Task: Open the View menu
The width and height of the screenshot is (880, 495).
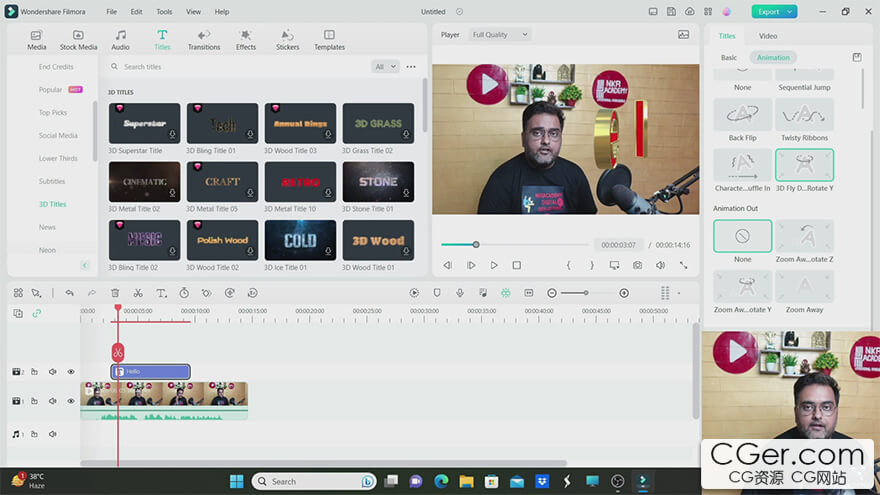Action: [x=194, y=11]
